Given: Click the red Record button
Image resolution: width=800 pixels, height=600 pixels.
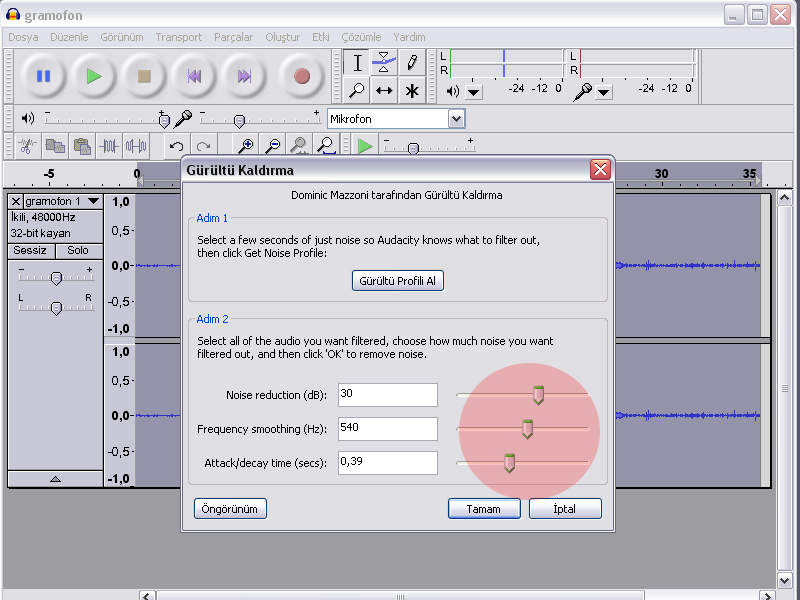Looking at the screenshot, I should point(301,76).
